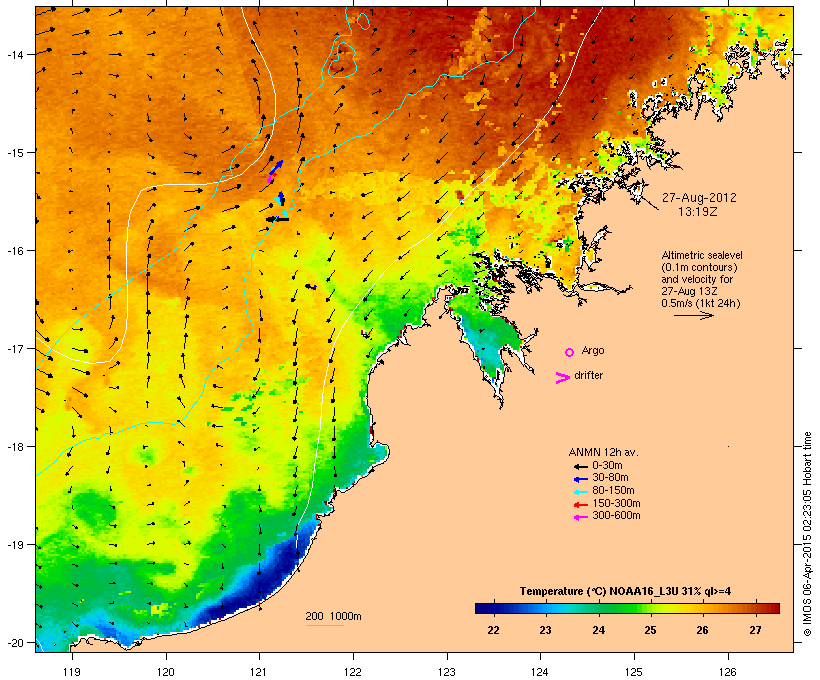Click the Temperature NOAA16_L3U title text
Screen dimensions: 820x680
625,592
